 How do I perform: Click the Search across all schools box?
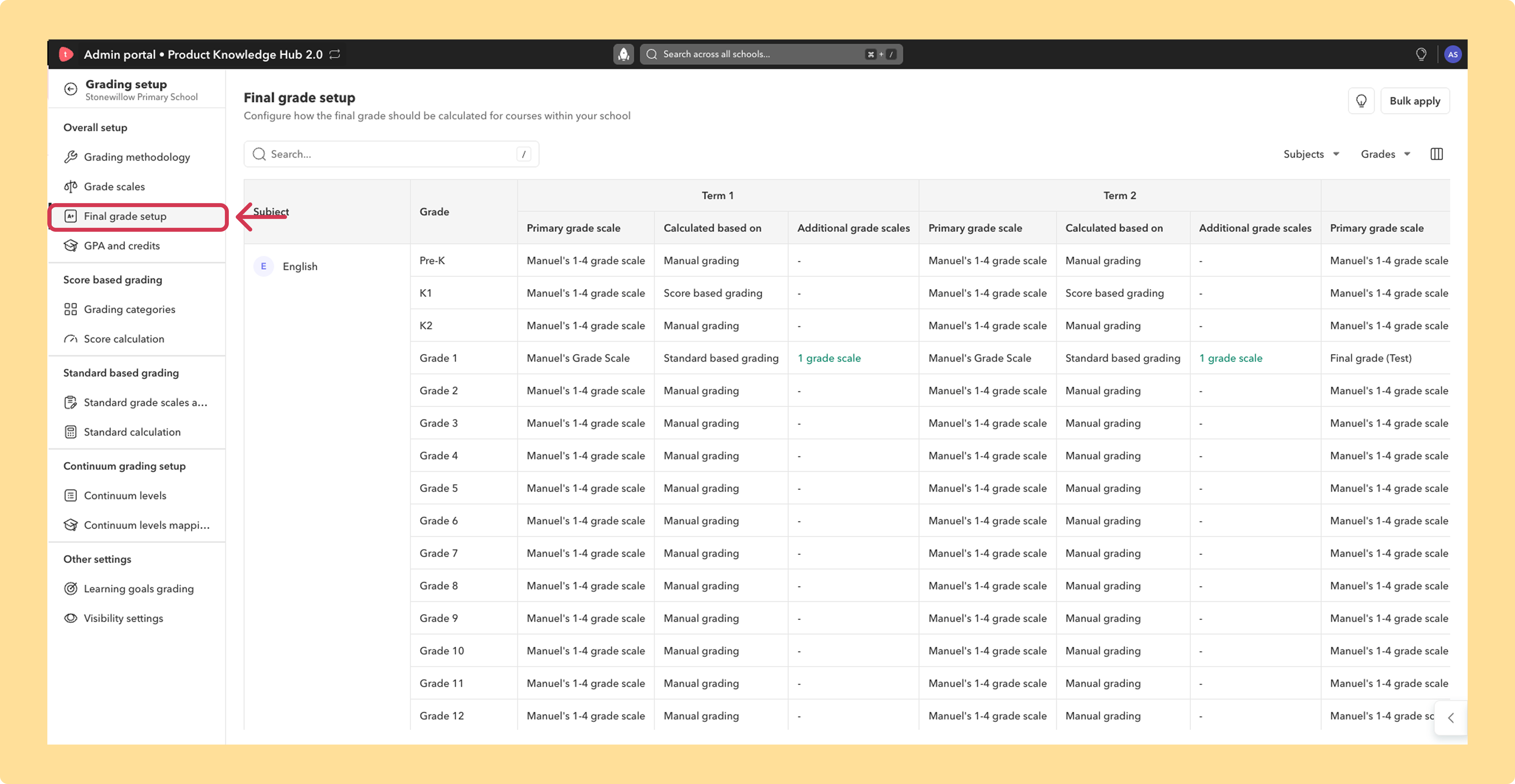click(771, 54)
